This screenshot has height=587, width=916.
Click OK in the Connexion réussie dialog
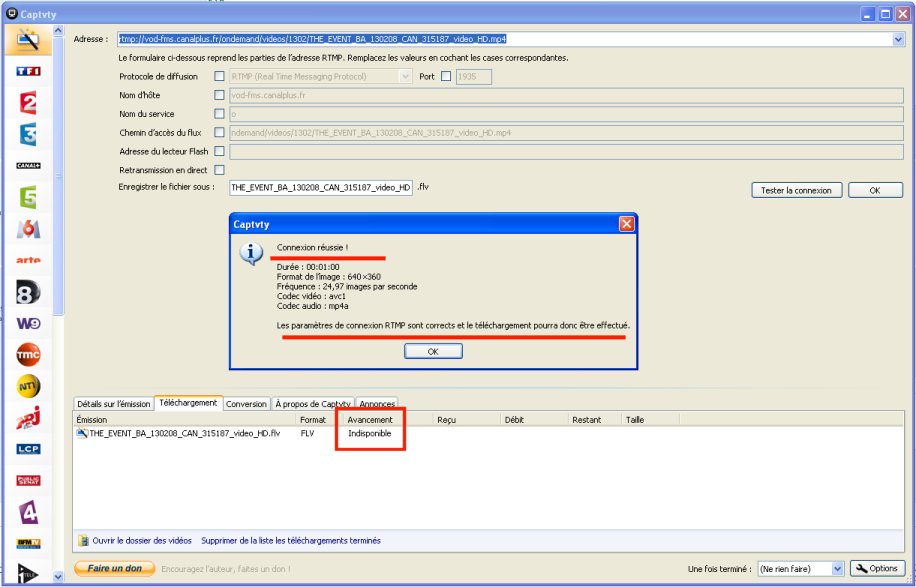(432, 351)
